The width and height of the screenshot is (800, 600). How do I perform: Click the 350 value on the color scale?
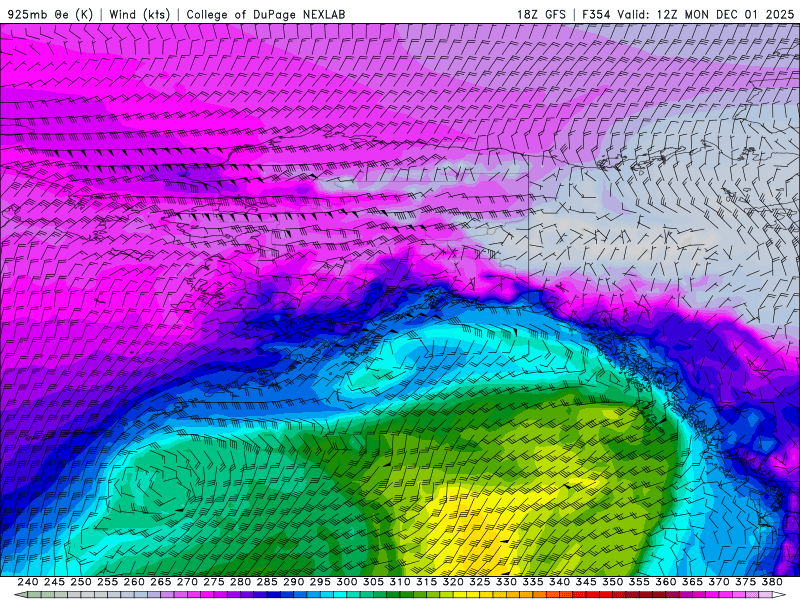tap(612, 582)
